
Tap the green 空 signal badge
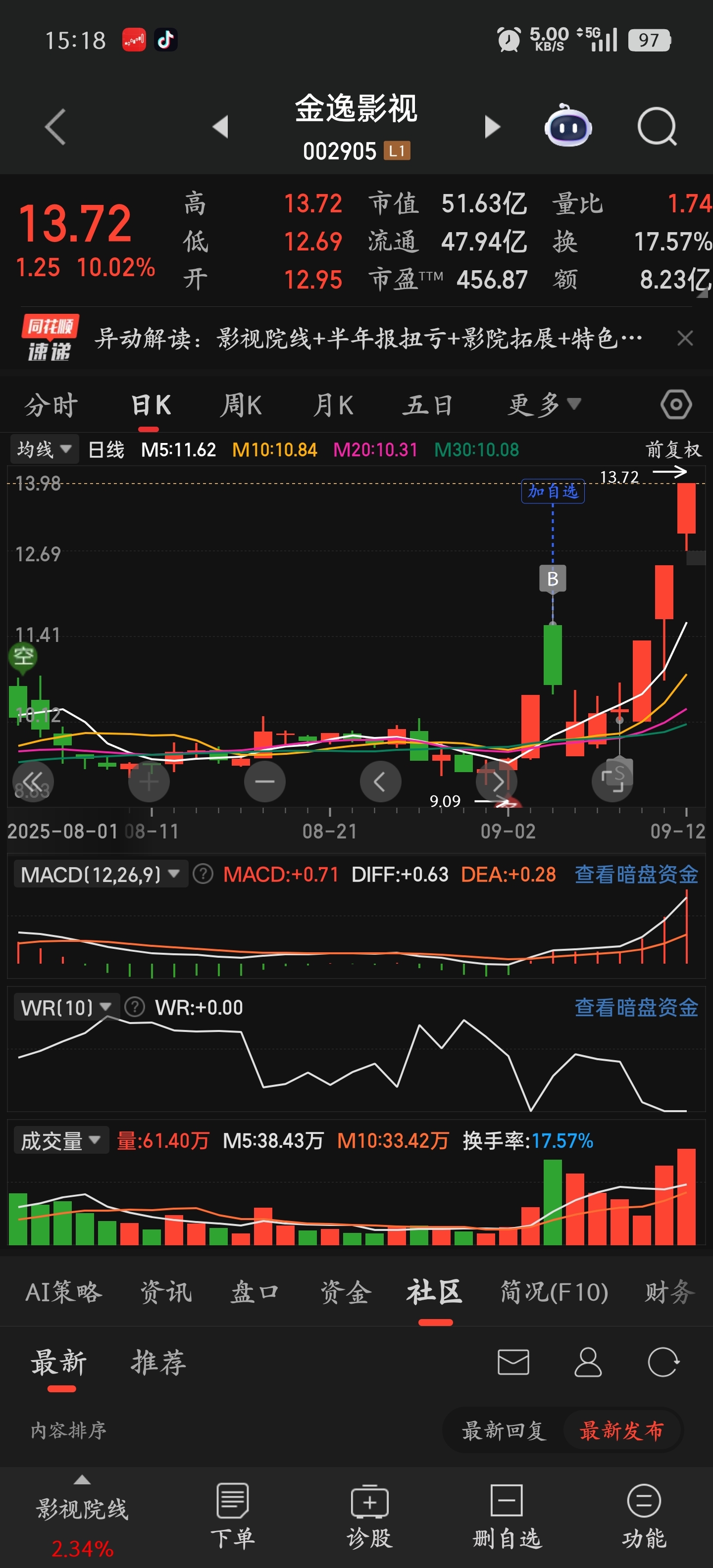(x=23, y=657)
